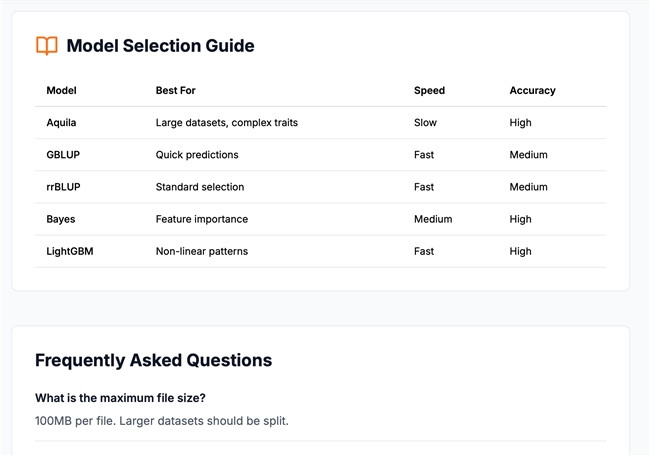Click the rrBLUP model name

[63, 187]
